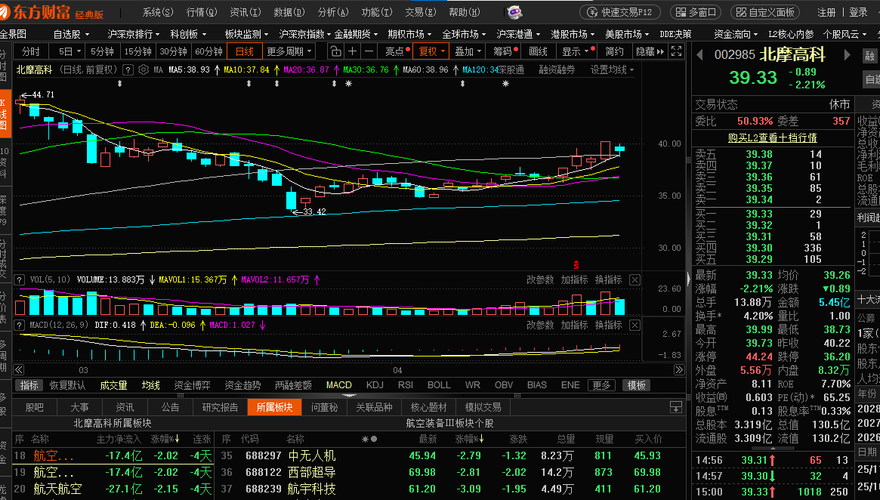
Task: Click the 44.71 high price marker
Action: [x=38, y=95]
